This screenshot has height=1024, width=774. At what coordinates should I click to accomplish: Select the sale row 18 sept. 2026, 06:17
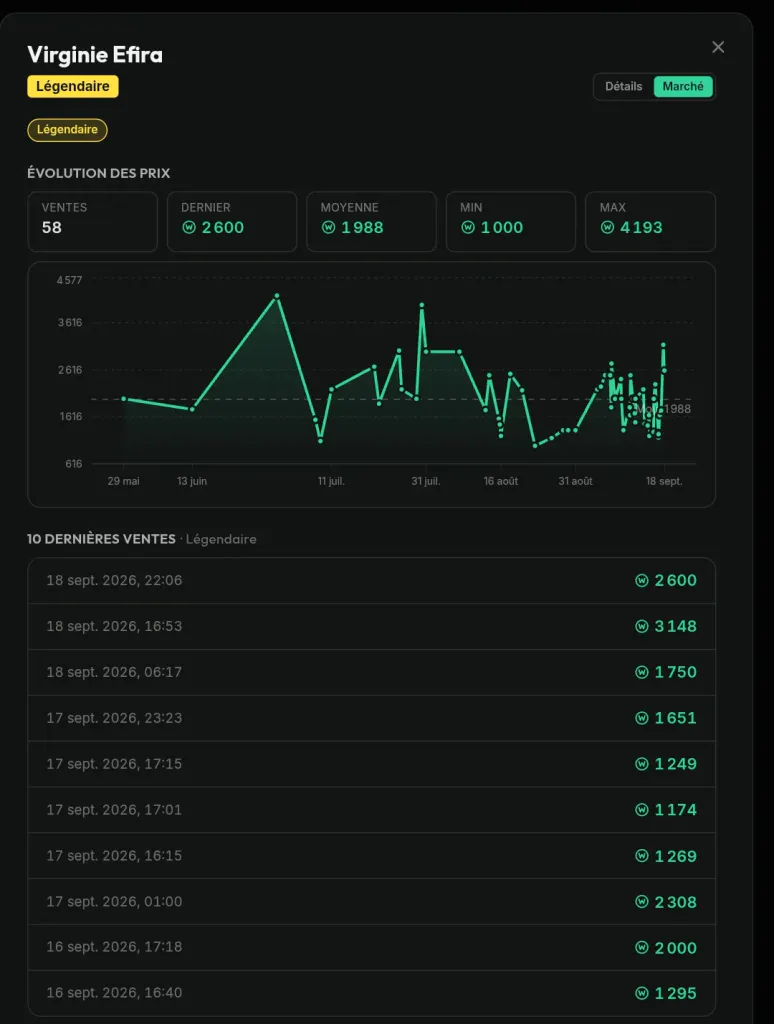pos(372,672)
